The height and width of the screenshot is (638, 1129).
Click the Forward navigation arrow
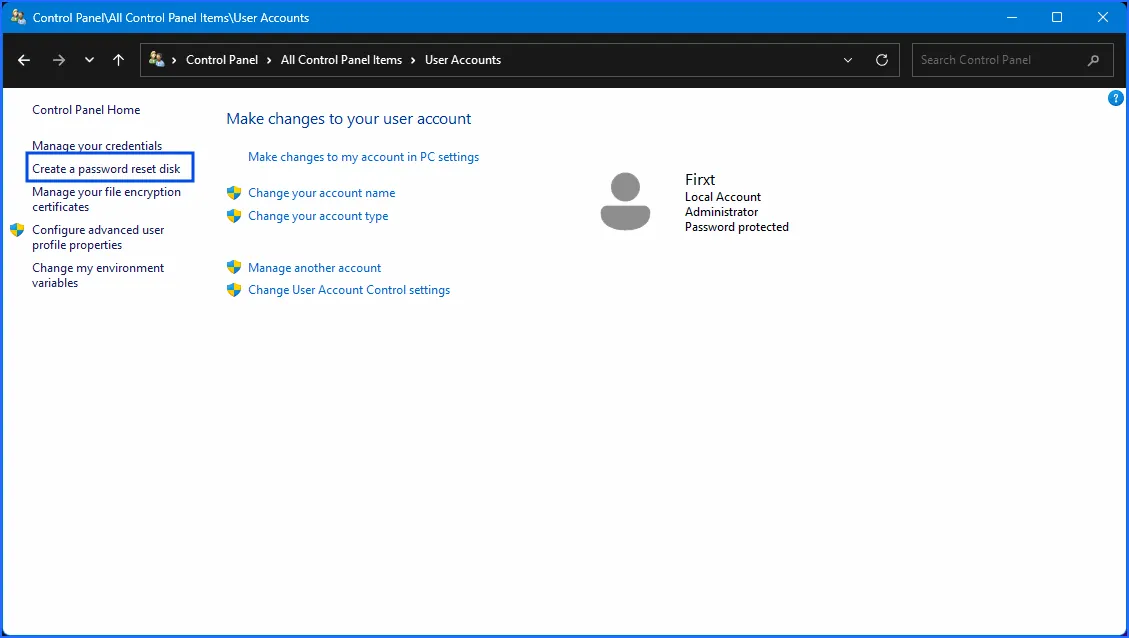pos(59,60)
